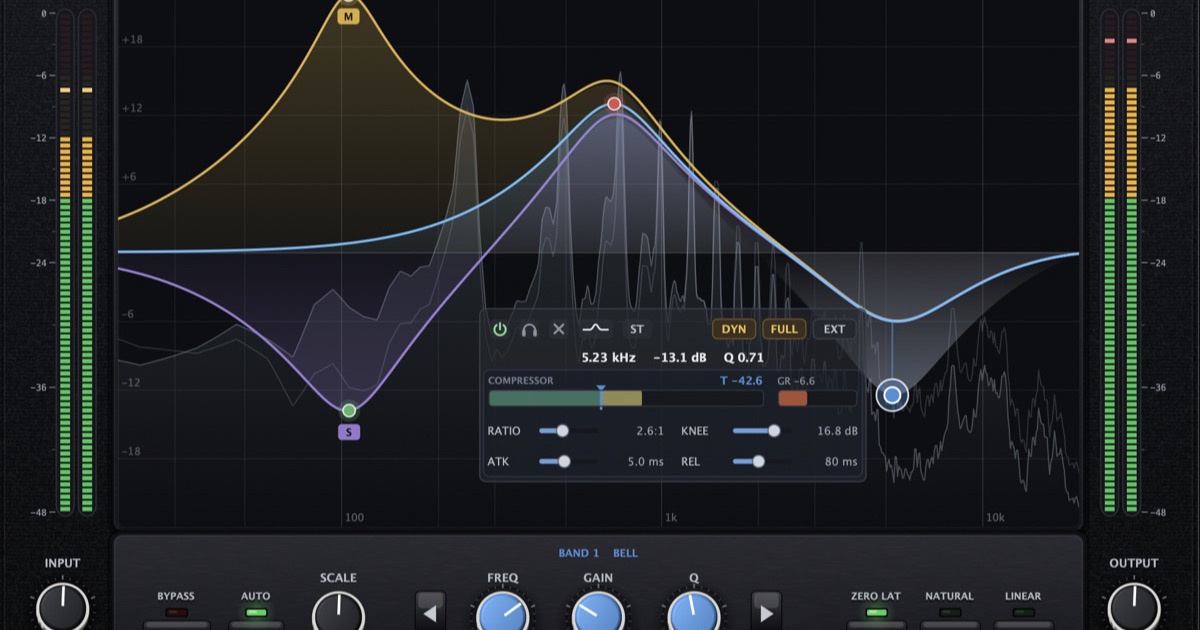Delete the band with X icon

click(x=559, y=329)
